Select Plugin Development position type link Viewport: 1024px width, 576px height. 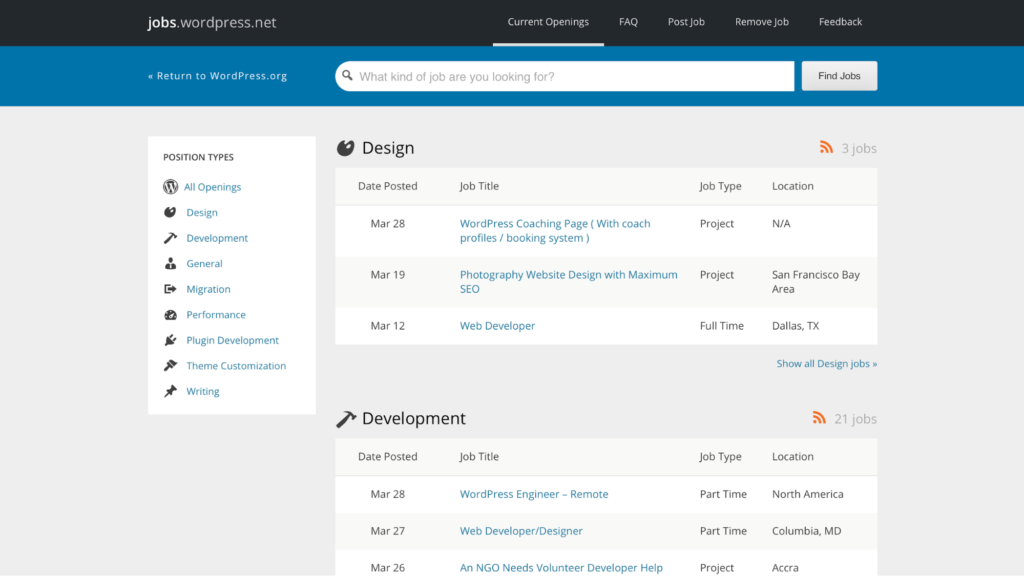(x=232, y=340)
